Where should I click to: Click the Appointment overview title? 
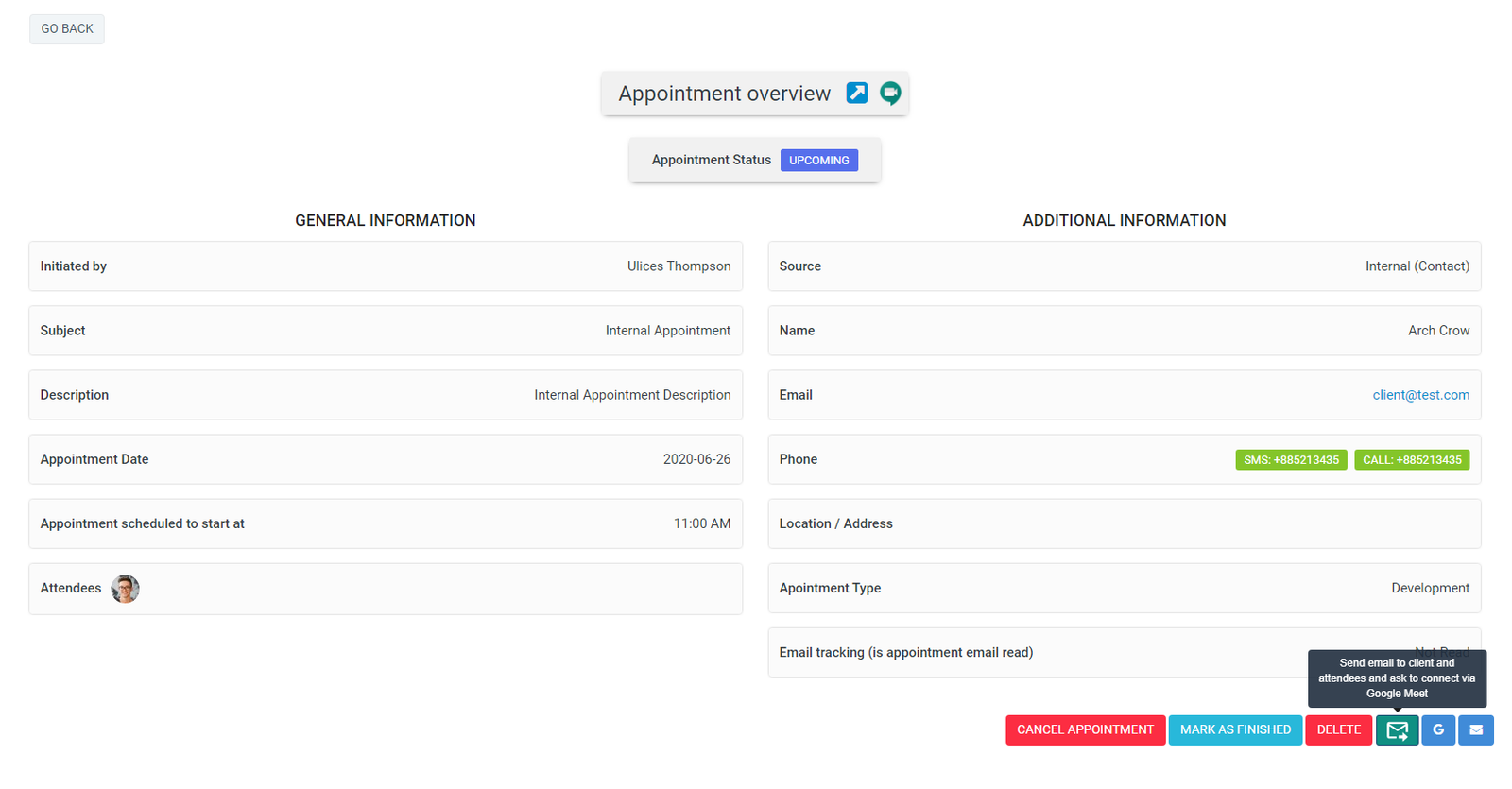[x=724, y=94]
